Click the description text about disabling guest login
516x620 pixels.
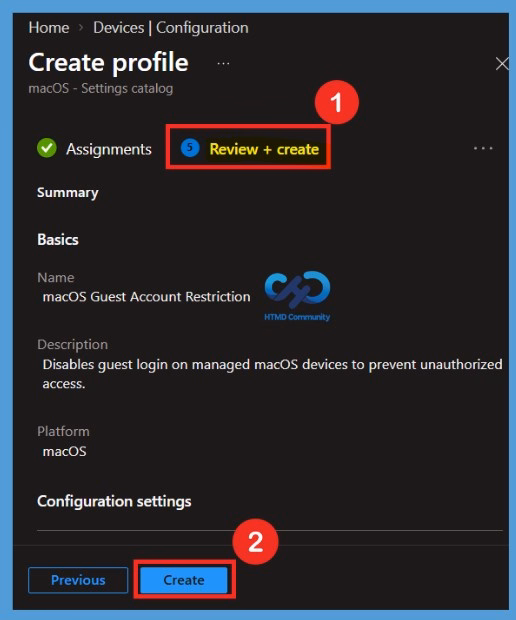click(272, 374)
